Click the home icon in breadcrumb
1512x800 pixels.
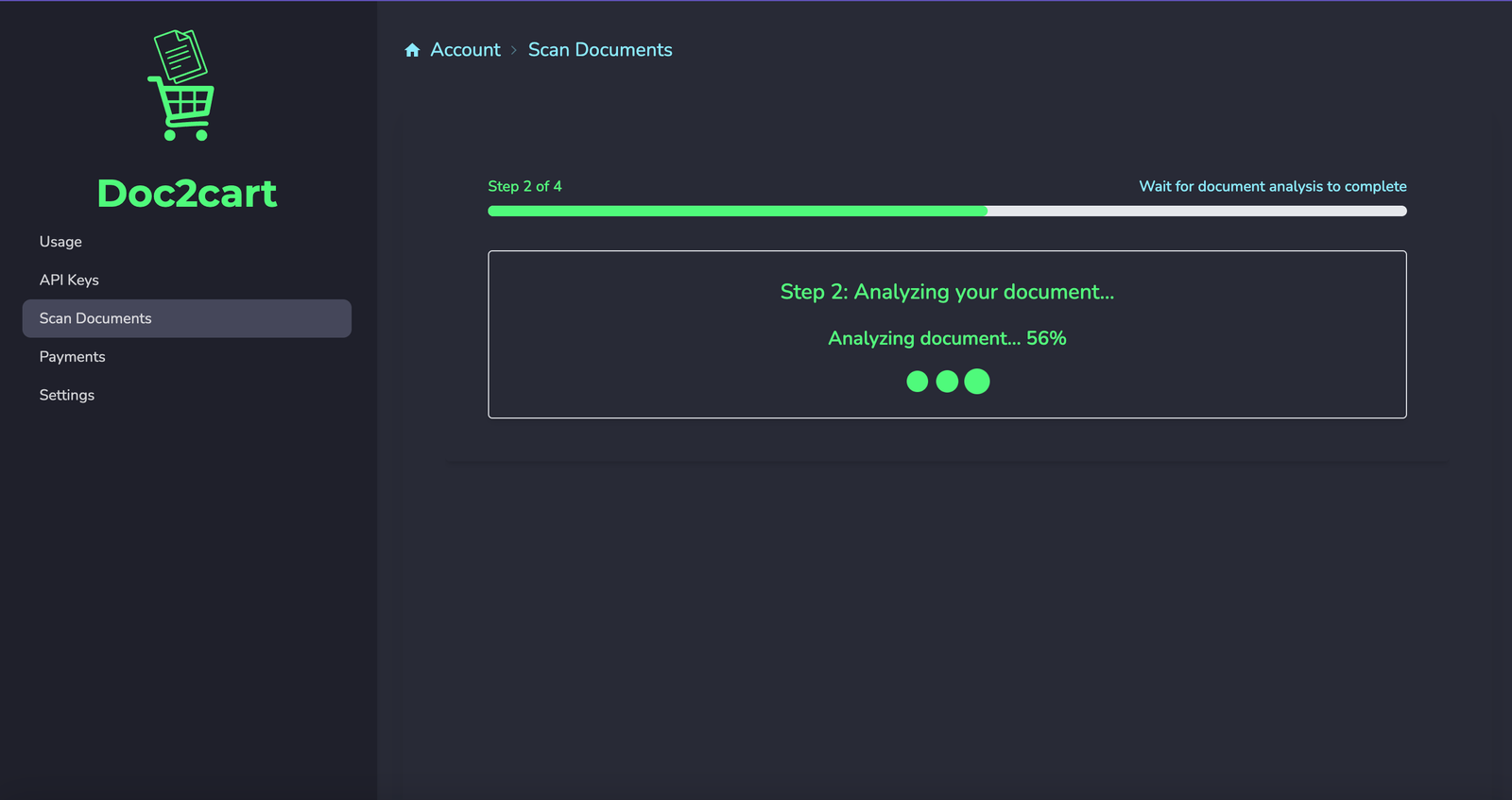pyautogui.click(x=412, y=50)
